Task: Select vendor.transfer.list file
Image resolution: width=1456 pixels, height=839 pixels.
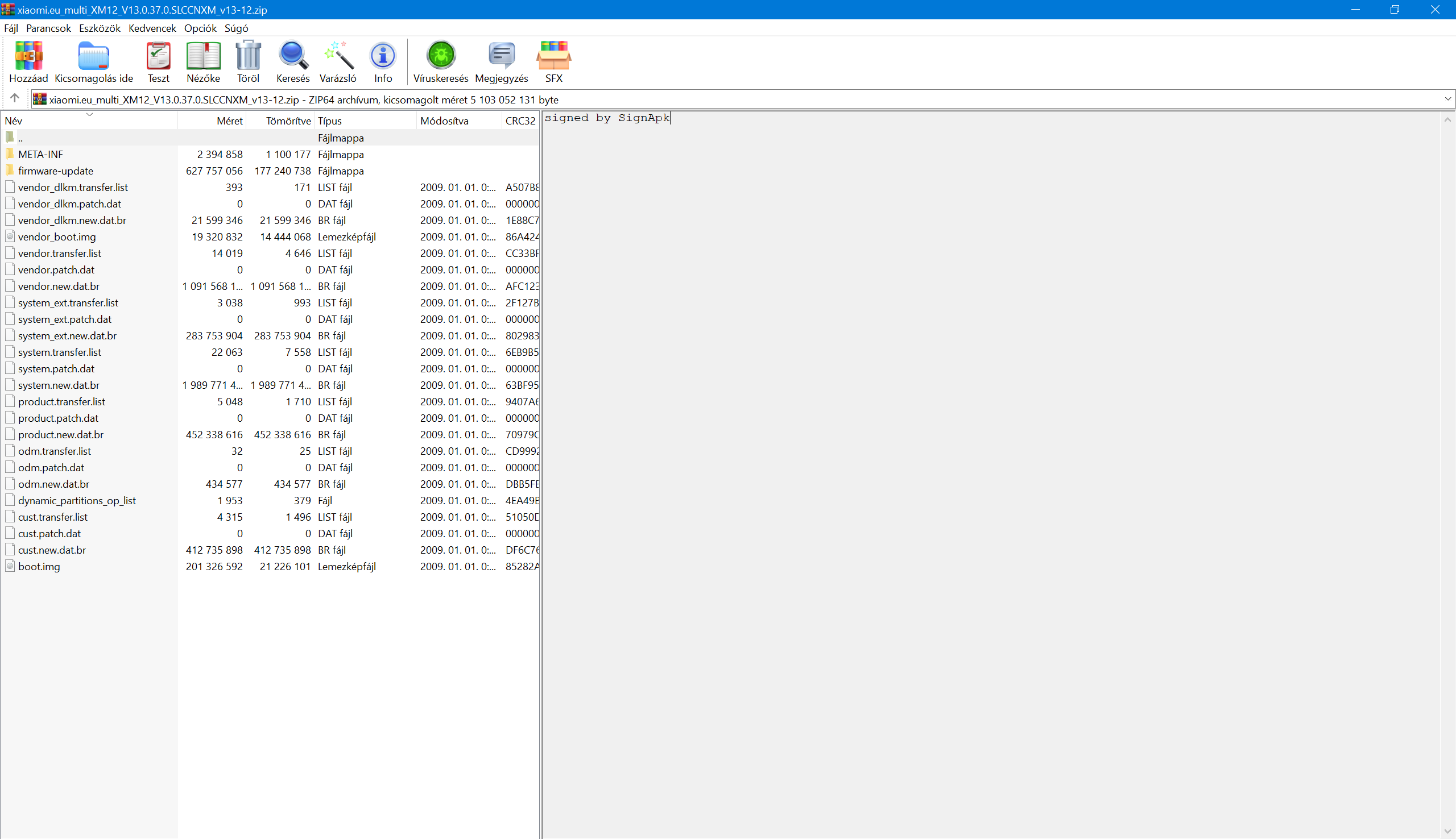Action: [x=59, y=253]
